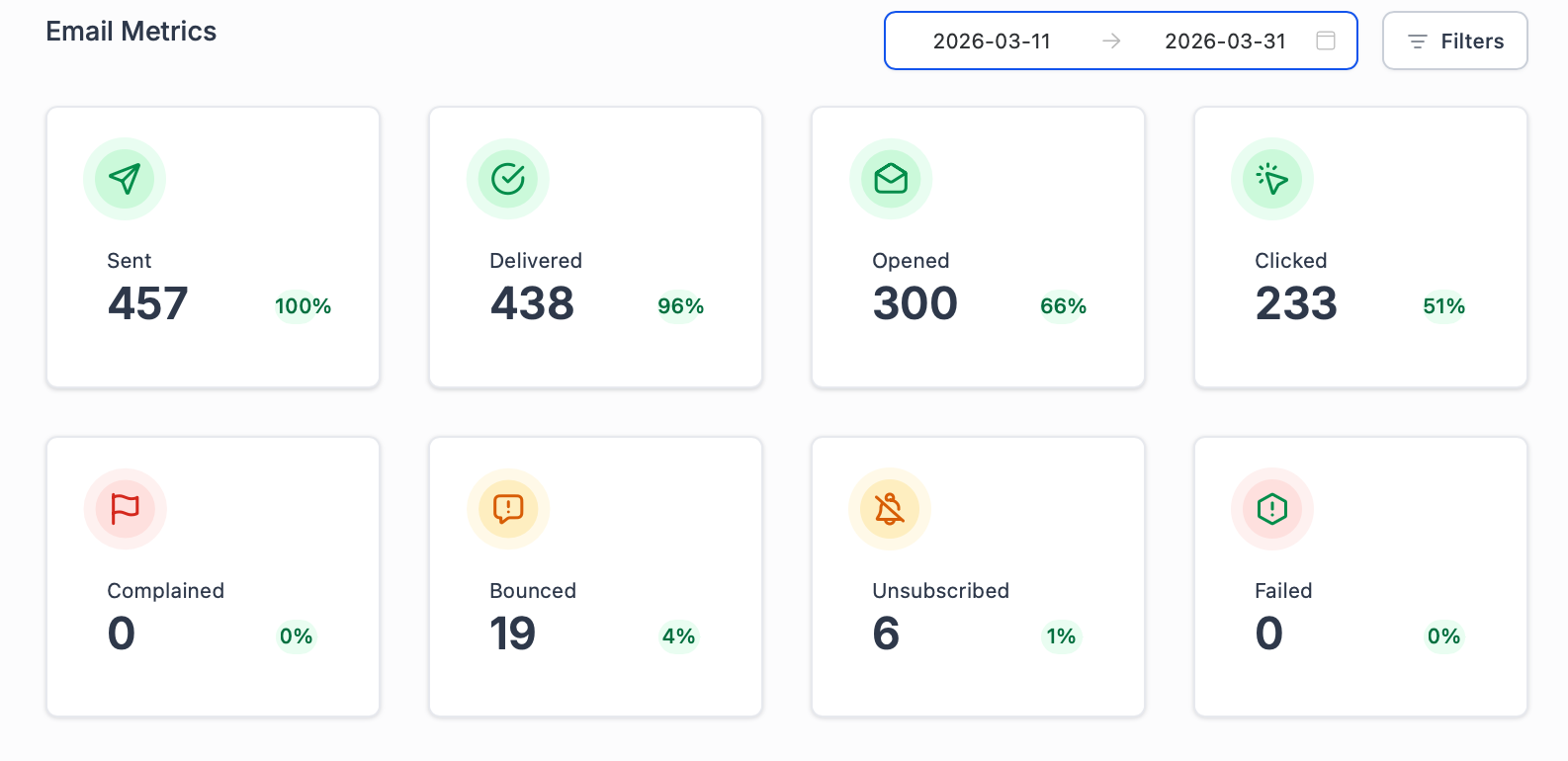Click the muted bell Unsubscribed icon

(890, 509)
